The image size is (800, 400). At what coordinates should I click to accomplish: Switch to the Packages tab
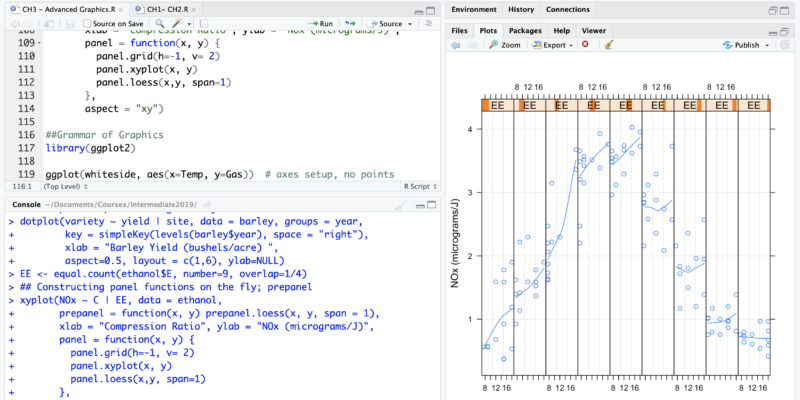pyautogui.click(x=524, y=30)
